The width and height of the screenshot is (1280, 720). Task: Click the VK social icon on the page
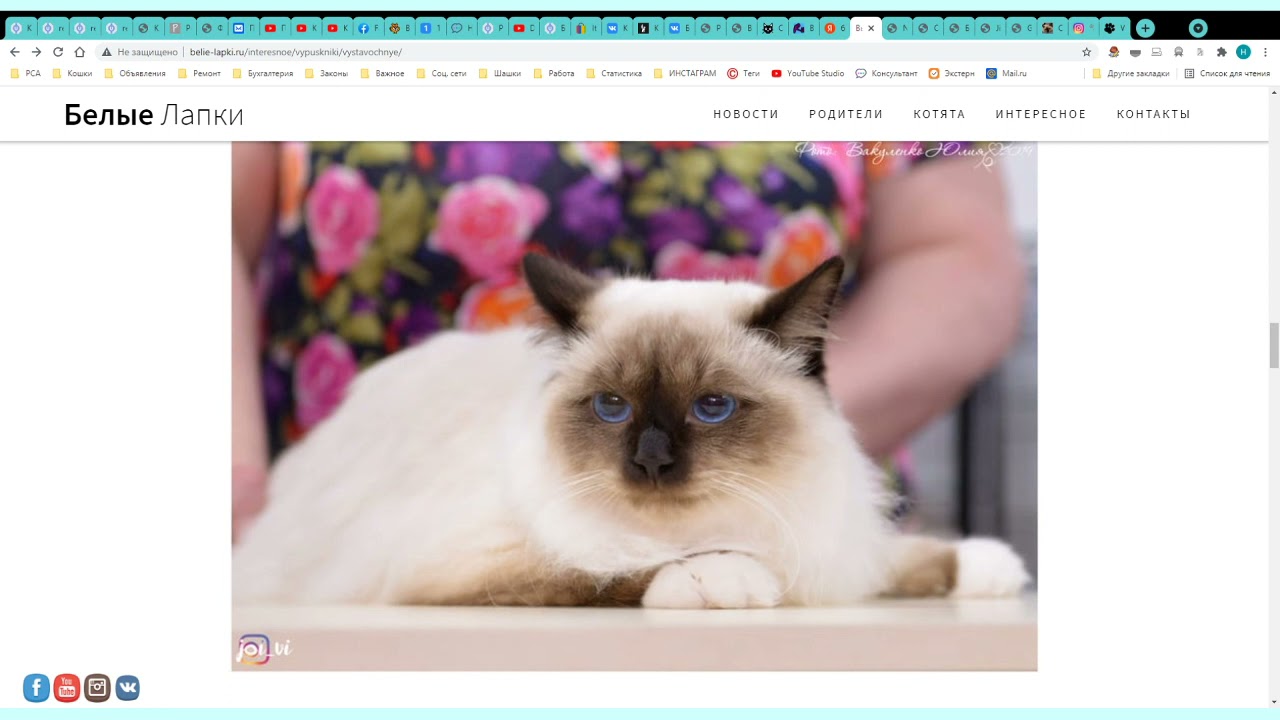[x=127, y=688]
